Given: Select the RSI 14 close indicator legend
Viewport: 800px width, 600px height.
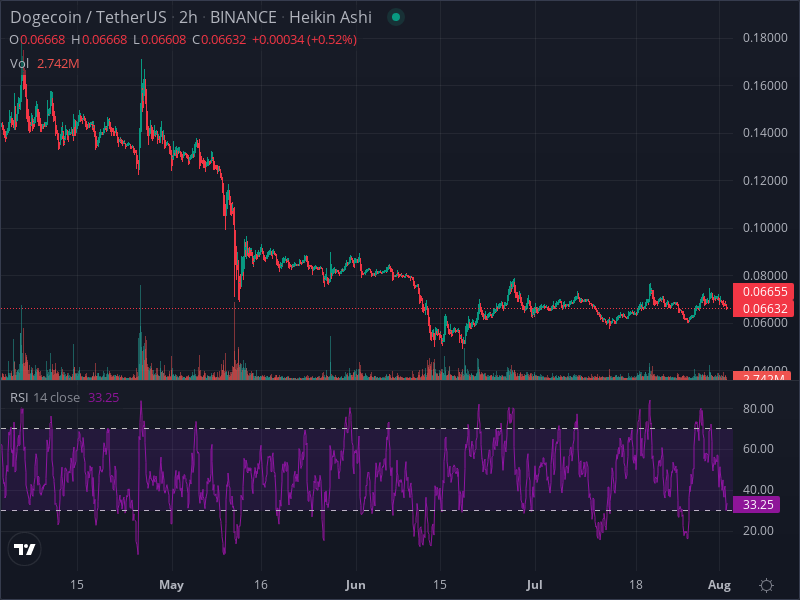Looking at the screenshot, I should (x=45, y=397).
